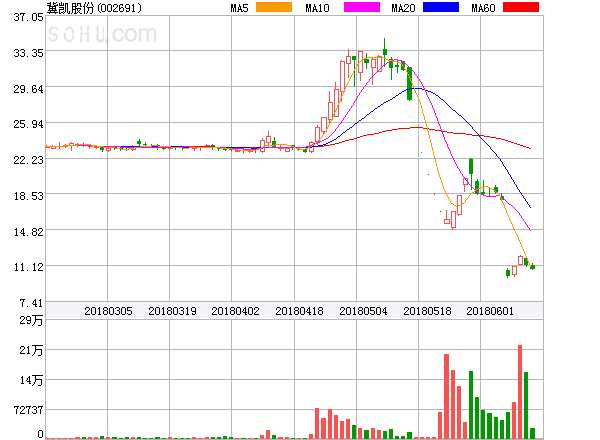
Task: Click the 14.82 price axis label
Action: [28, 232]
